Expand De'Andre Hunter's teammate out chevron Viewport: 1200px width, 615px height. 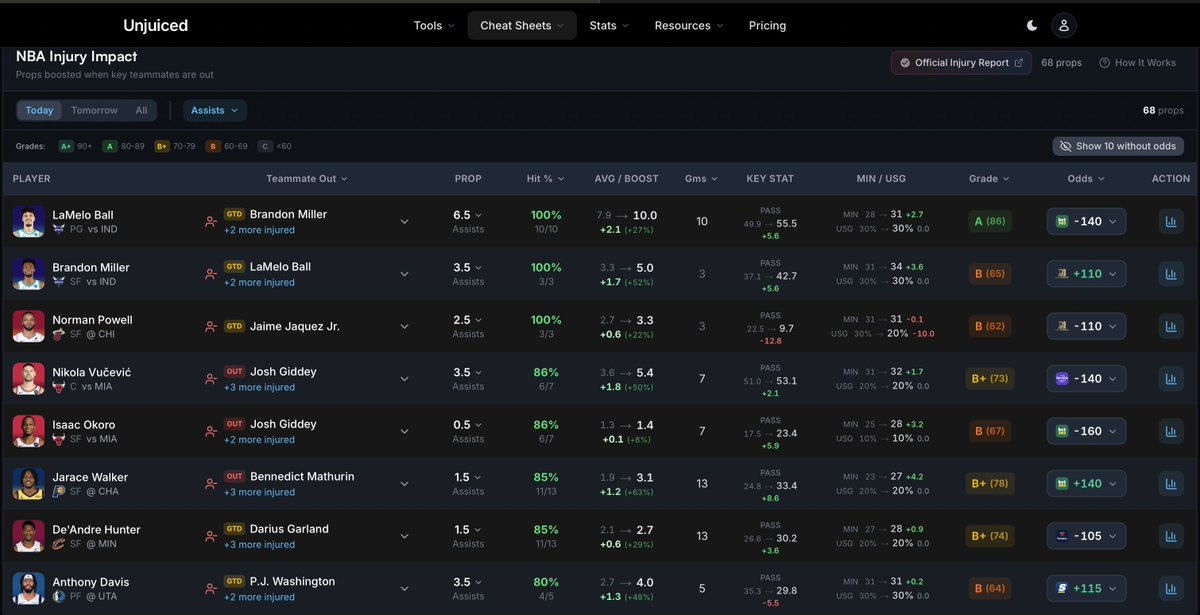click(x=404, y=536)
